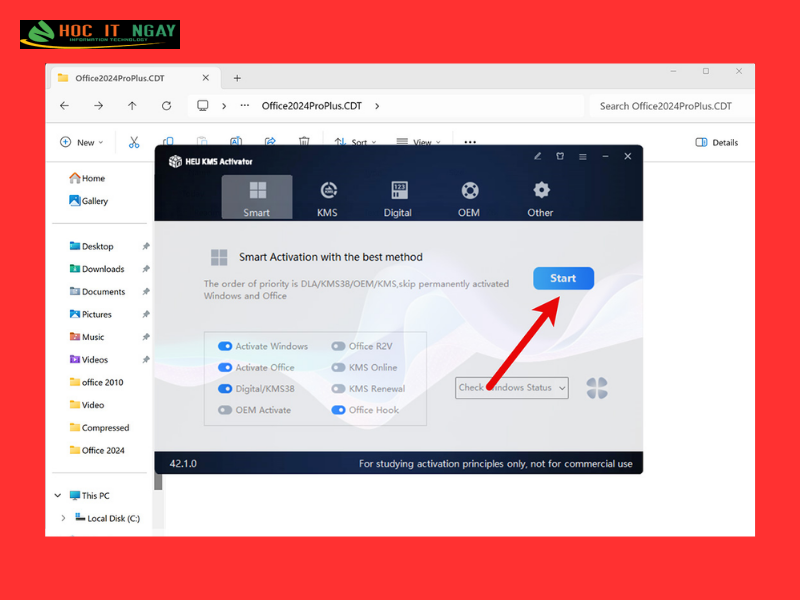Open the New dropdown in Explorer toolbar
Image resolution: width=800 pixels, height=600 pixels.
click(82, 142)
